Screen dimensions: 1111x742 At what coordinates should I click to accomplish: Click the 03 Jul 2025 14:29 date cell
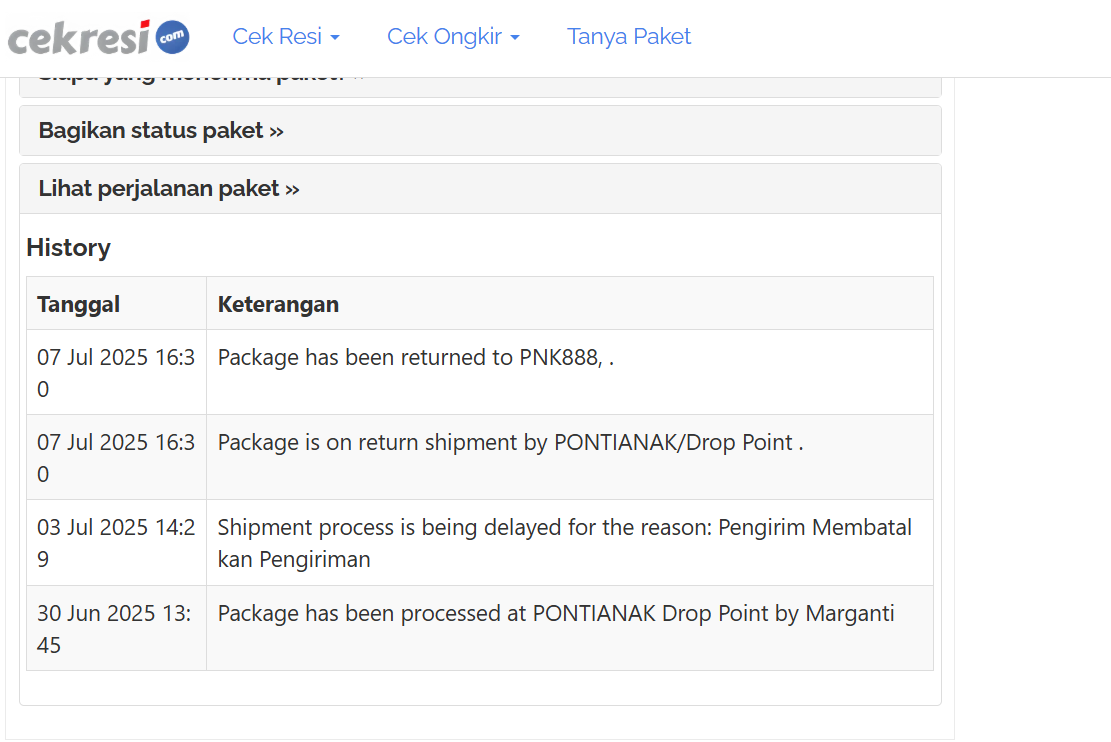[x=116, y=543]
